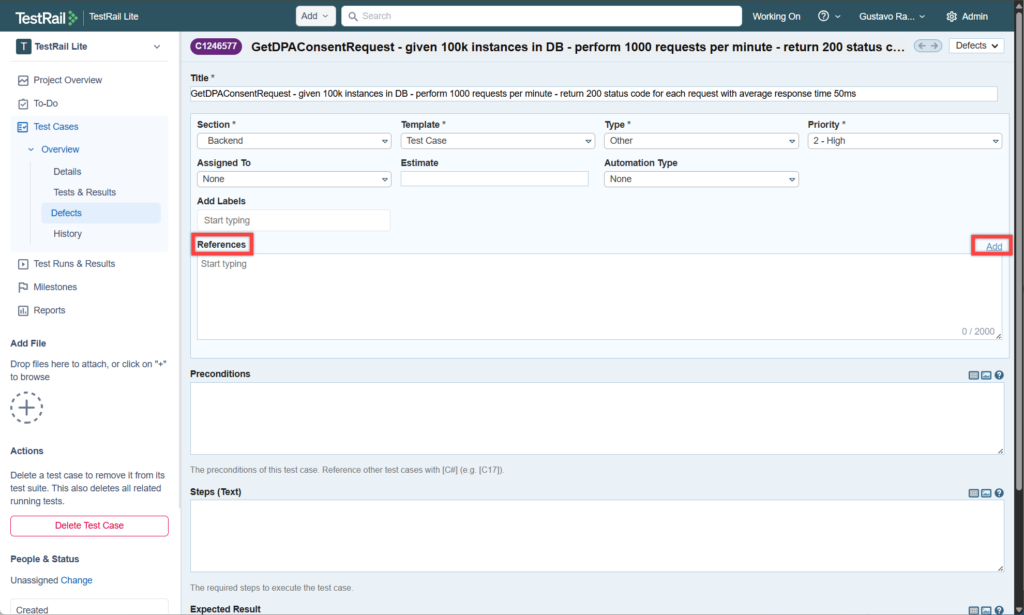
Task: Click the TestRail logo in the header
Action: [x=46, y=17]
